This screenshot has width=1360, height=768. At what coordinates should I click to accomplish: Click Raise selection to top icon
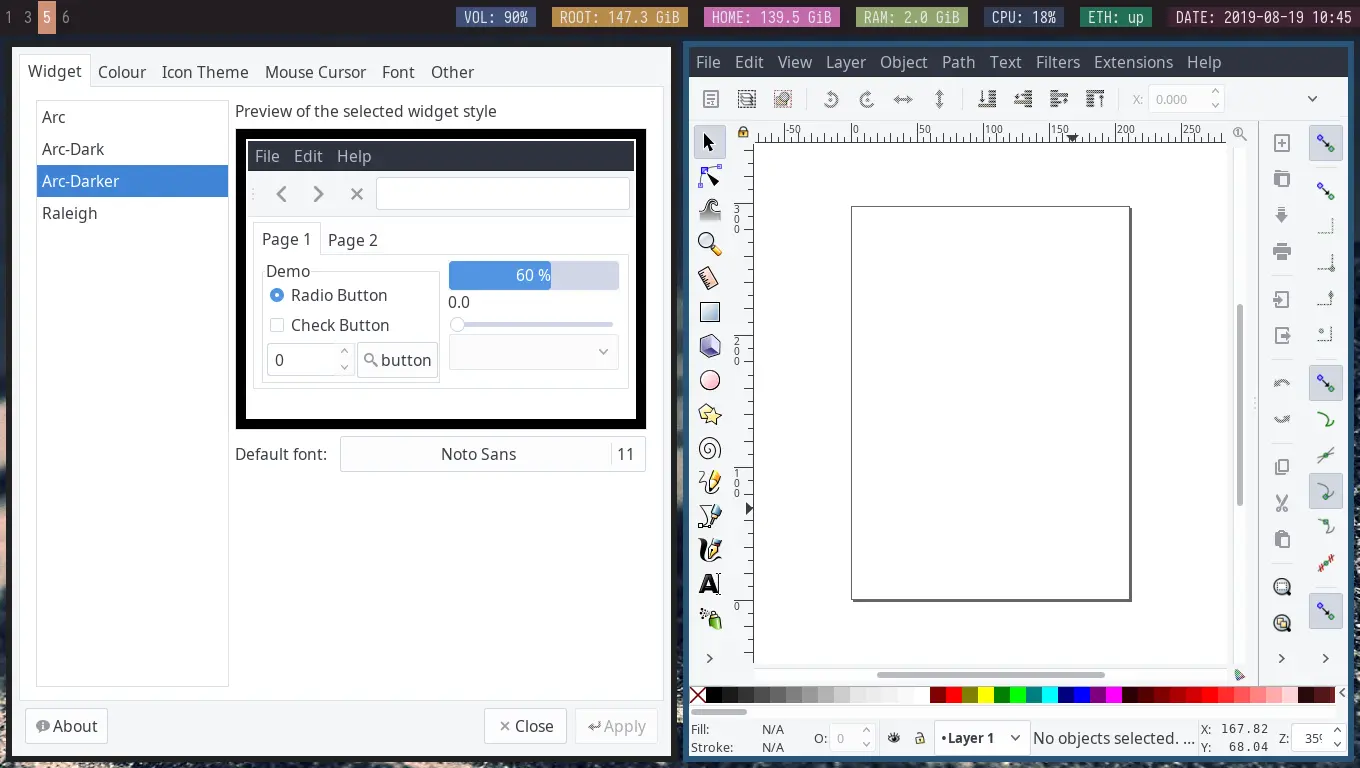[1095, 99]
